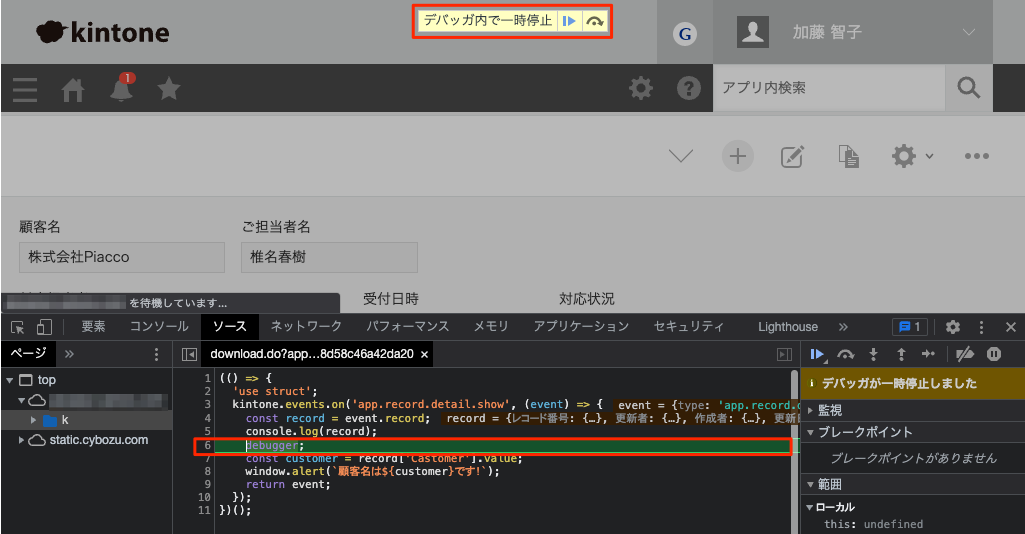Open the Lighthouse tab
Screen dimensions: 1025x534
tap(788, 327)
